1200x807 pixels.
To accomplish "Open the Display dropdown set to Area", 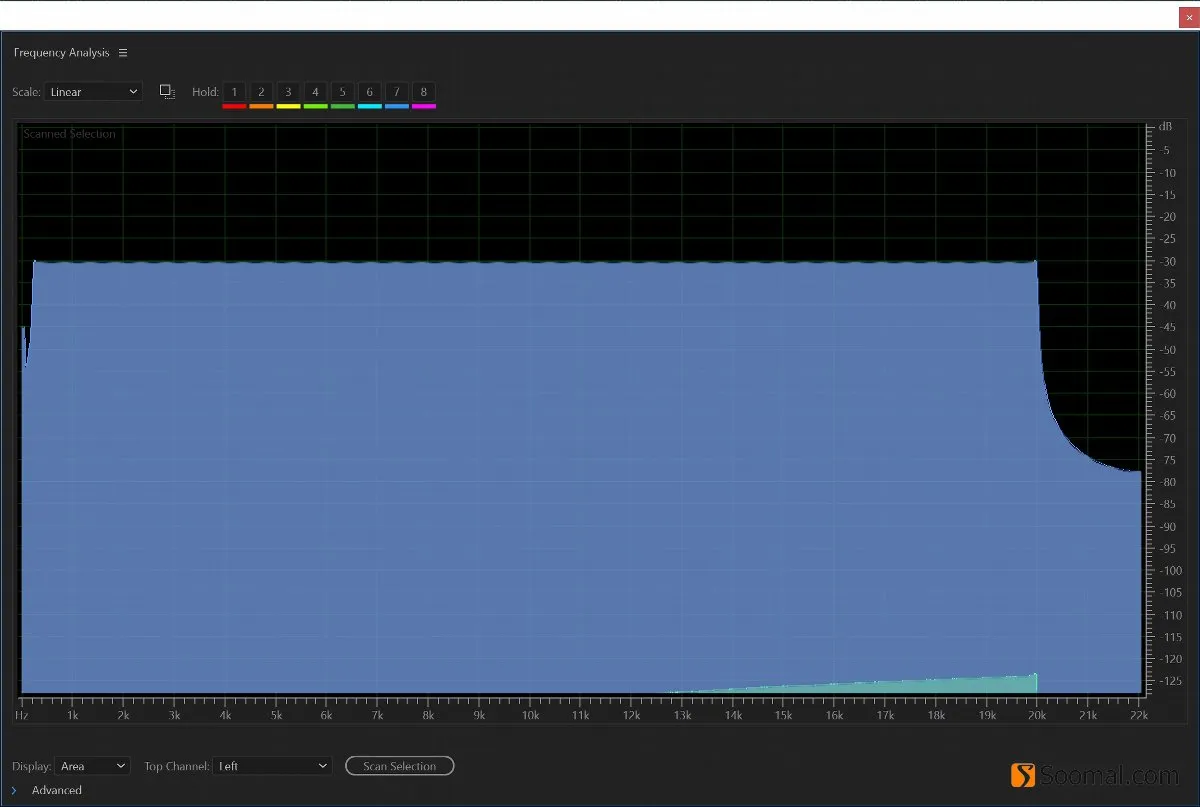I will [93, 766].
